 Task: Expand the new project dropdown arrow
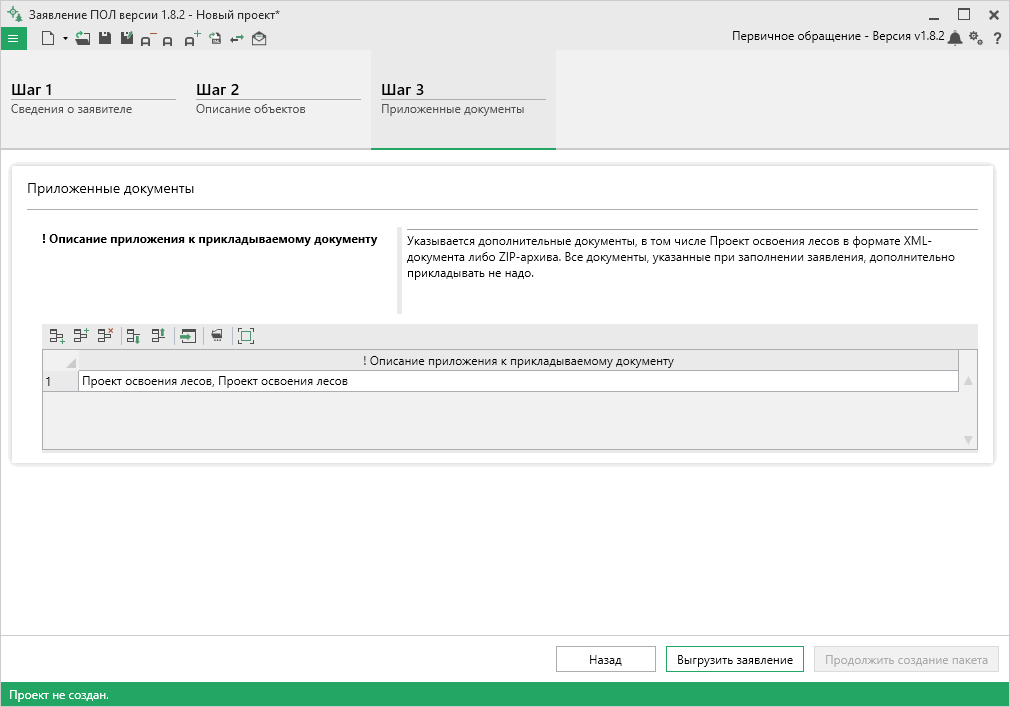point(65,39)
